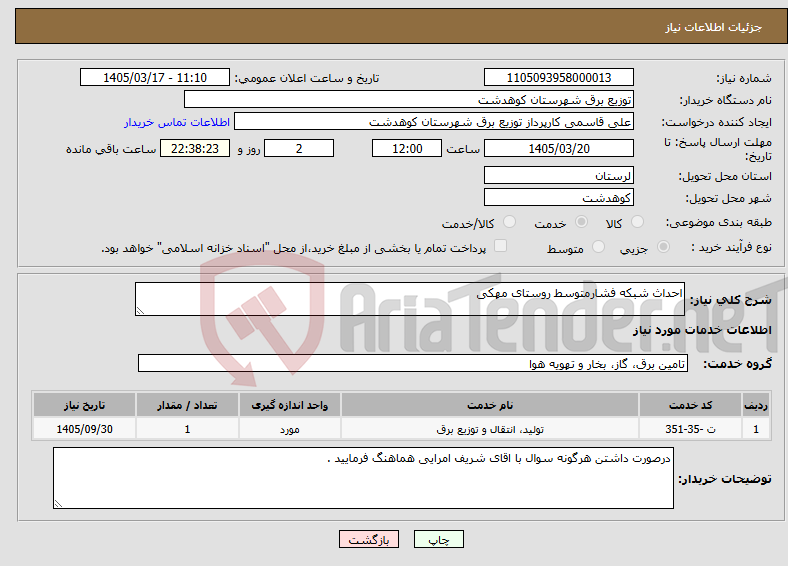This screenshot has height=566, width=788.
Task: Click the ردیف column header
Action: pyautogui.click(x=756, y=405)
